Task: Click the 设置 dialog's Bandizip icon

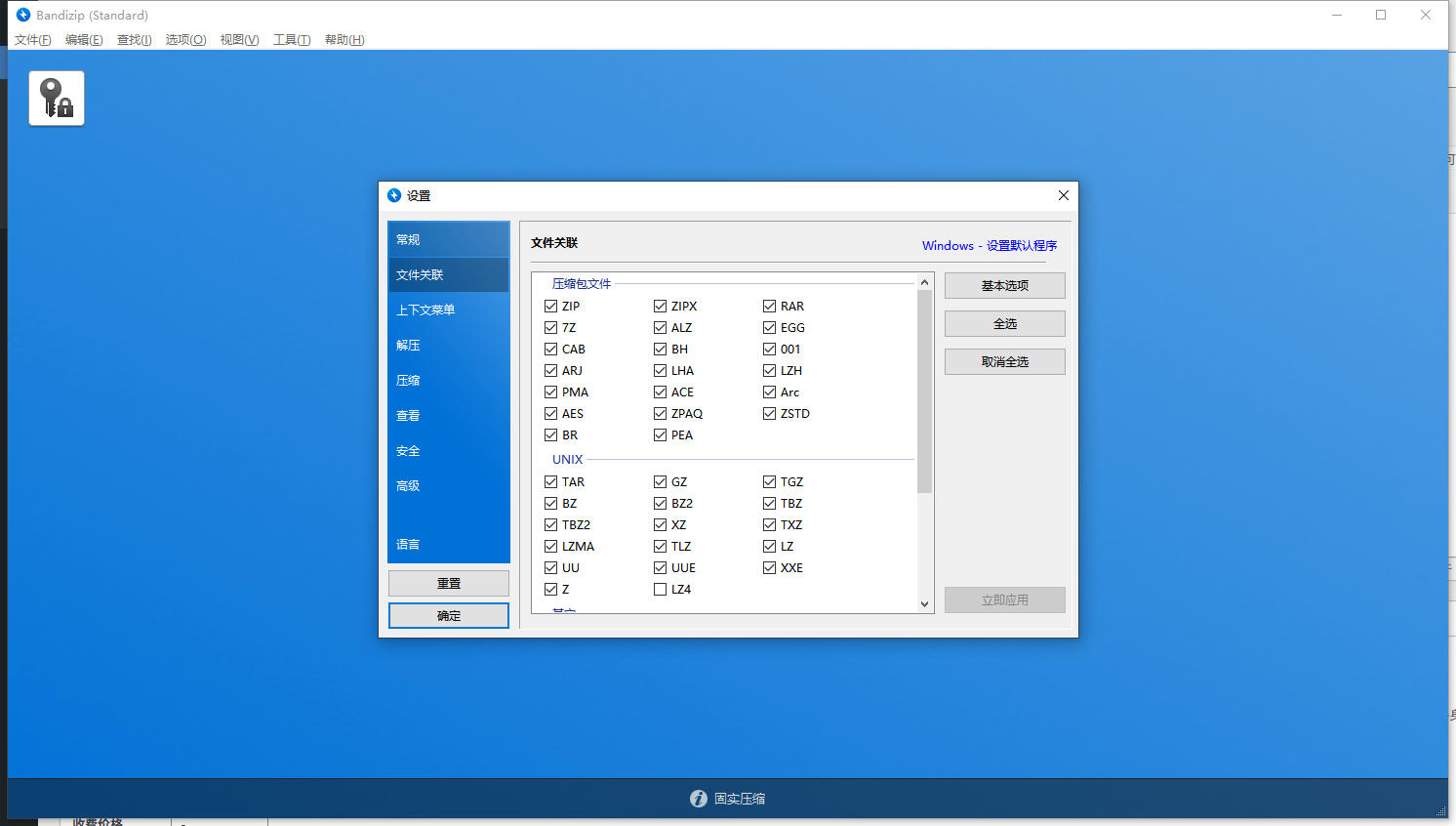Action: click(394, 195)
